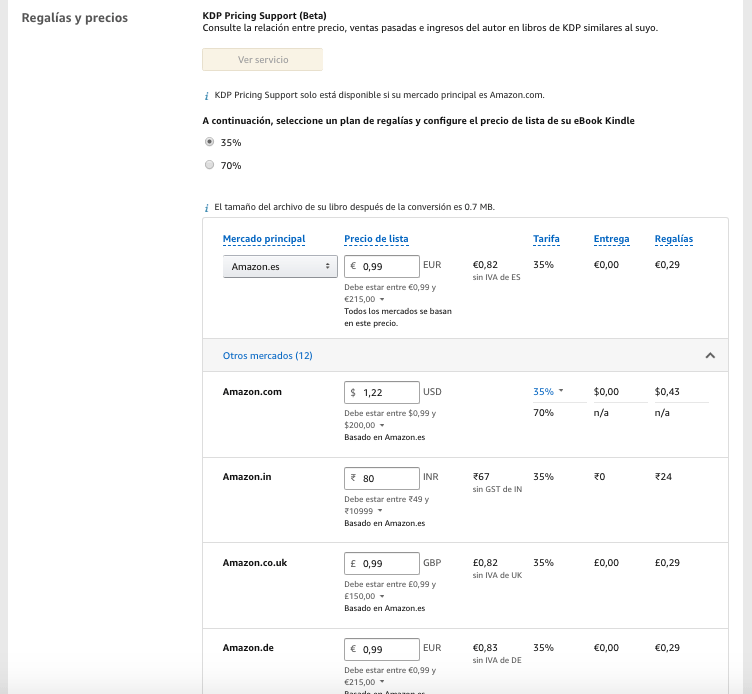Click the Otros mercados (12) link
752x694 pixels.
coord(267,356)
